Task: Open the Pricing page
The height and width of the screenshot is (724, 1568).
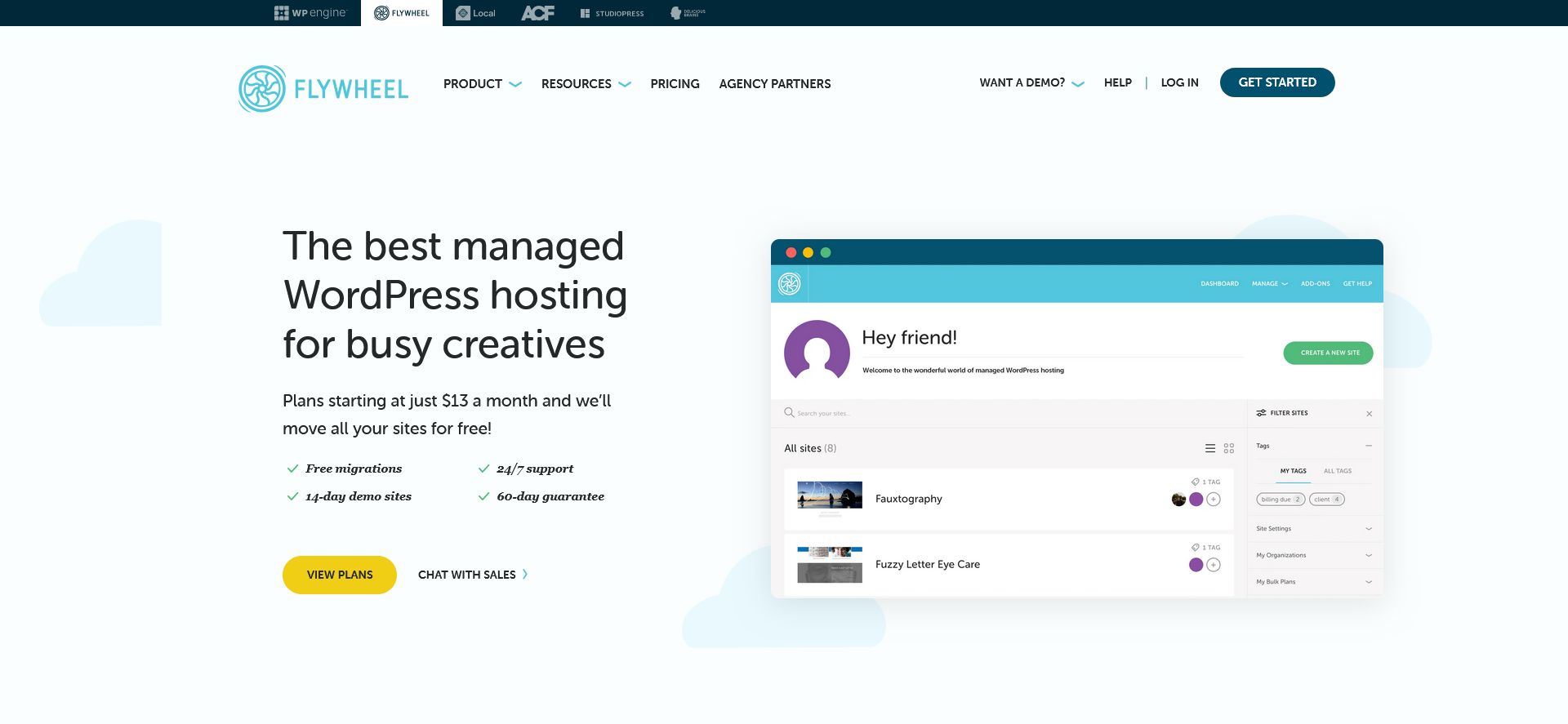Action: [675, 84]
